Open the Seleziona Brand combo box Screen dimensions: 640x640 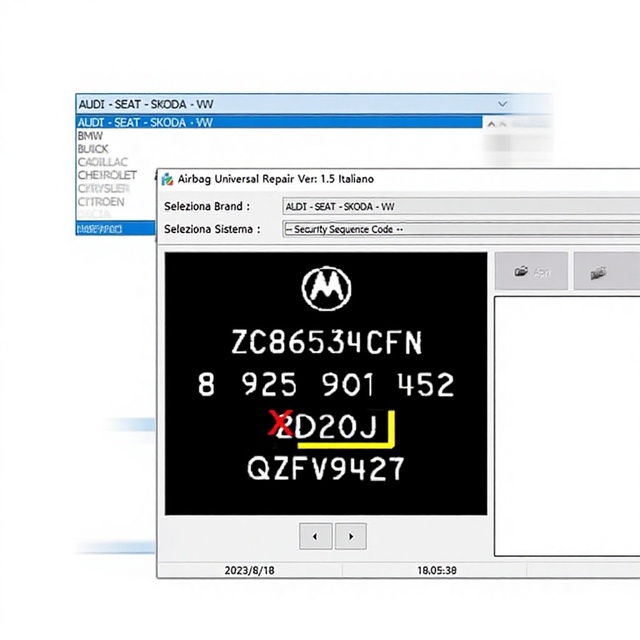[x=461, y=207]
